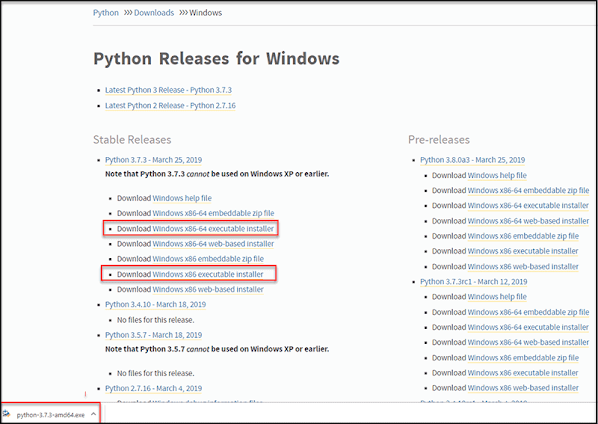Image resolution: width=598 pixels, height=424 pixels.
Task: Download x86-64 executable installer under Python 3.7.3 stable
Action: [x=213, y=229]
